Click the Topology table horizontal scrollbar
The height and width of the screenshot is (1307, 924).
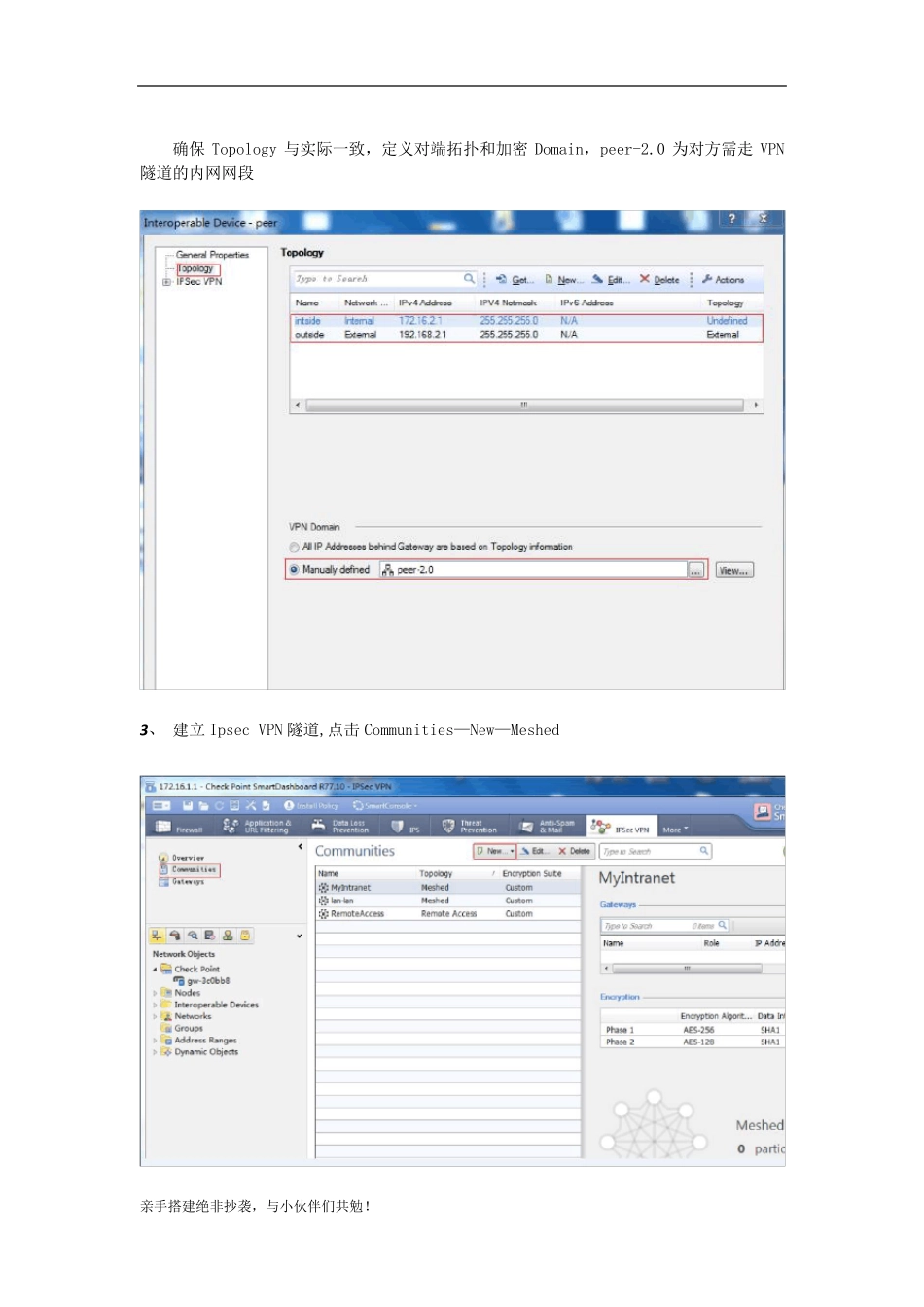[x=525, y=405]
